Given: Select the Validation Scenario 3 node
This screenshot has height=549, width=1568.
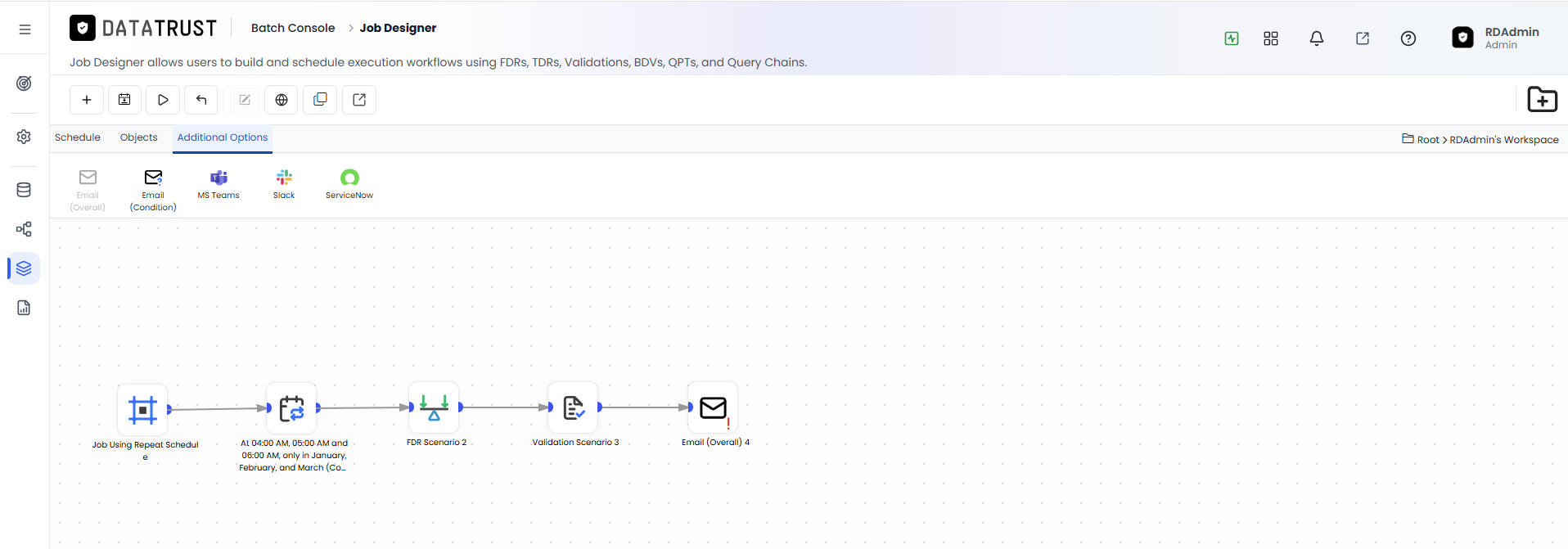Looking at the screenshot, I should tap(573, 407).
